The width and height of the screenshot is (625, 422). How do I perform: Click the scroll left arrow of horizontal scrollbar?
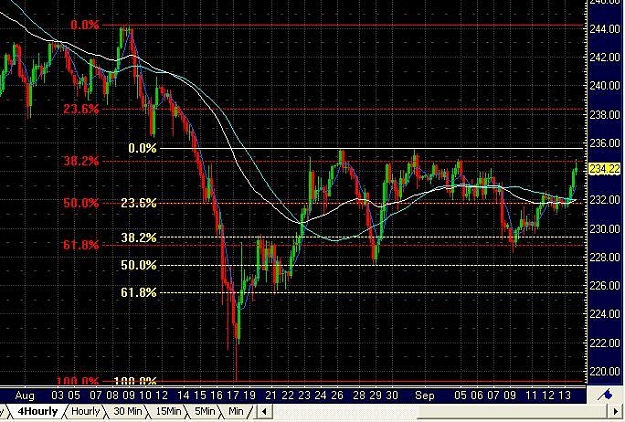pos(264,411)
